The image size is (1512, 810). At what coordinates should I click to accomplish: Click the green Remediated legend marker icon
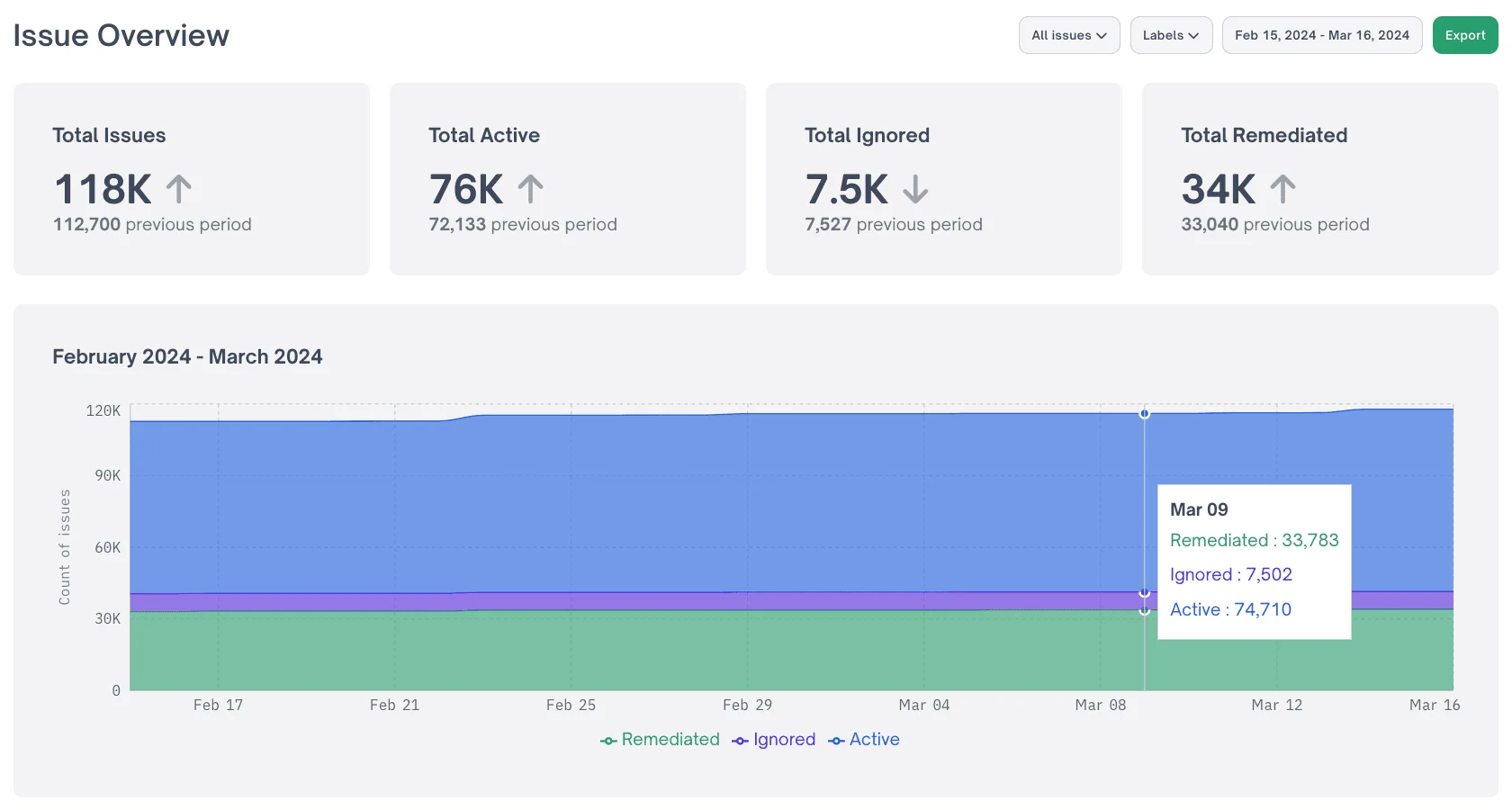[x=607, y=739]
